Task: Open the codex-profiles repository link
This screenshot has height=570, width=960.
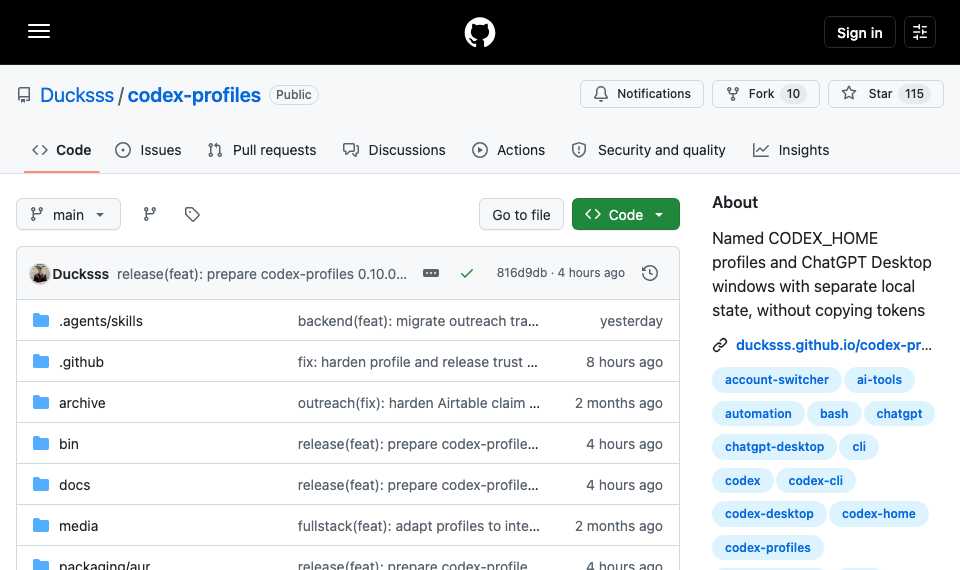Action: tap(194, 95)
